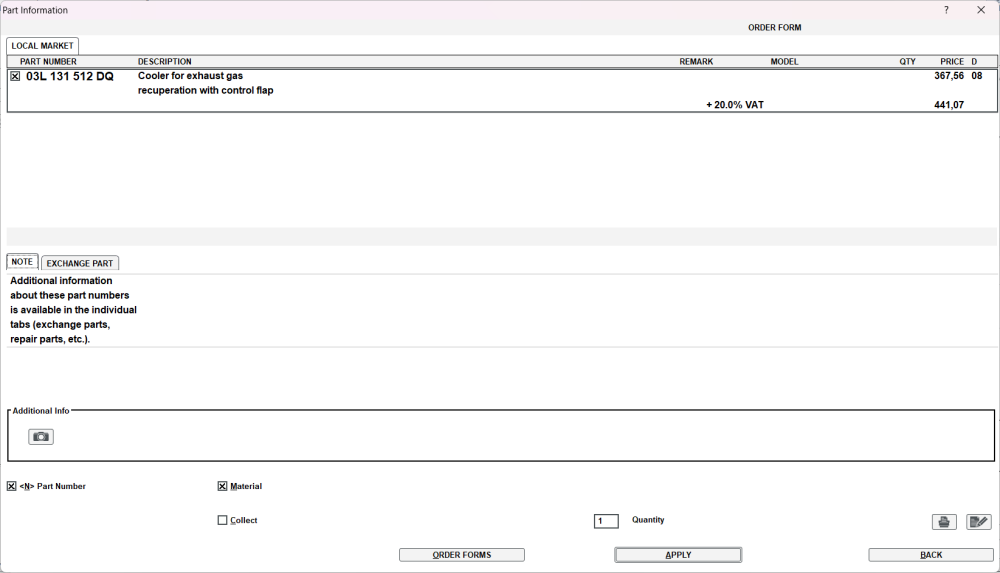Click the 'Cooler for exhaust gas' description
Screen dimensions: 1000x573
tap(190, 75)
